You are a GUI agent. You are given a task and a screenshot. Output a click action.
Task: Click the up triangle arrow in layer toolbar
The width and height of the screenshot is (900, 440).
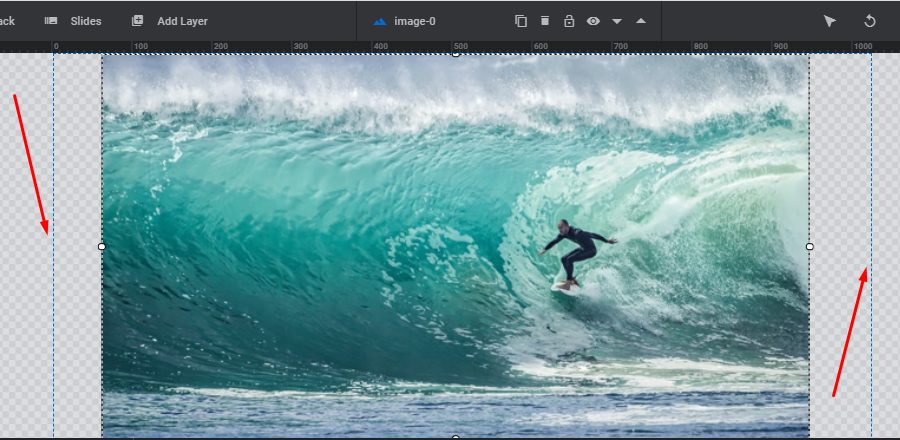tap(641, 21)
